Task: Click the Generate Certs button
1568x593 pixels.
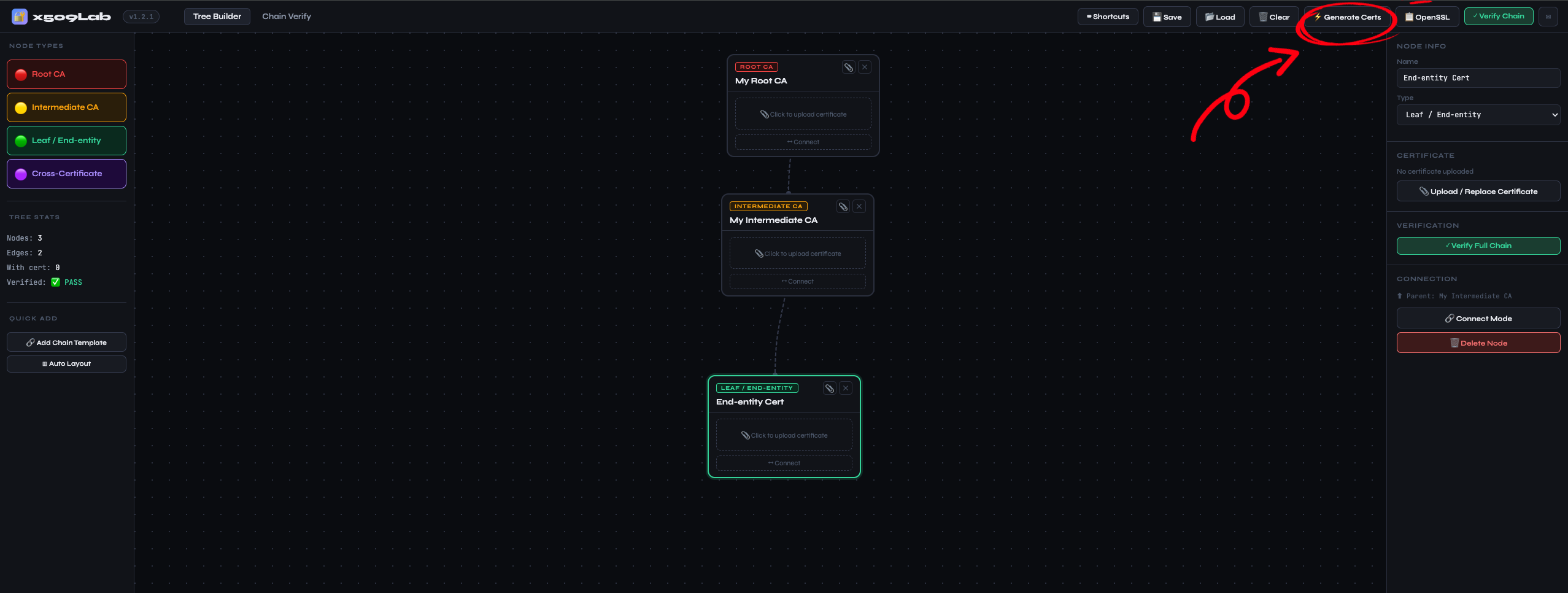Action: (x=1347, y=17)
